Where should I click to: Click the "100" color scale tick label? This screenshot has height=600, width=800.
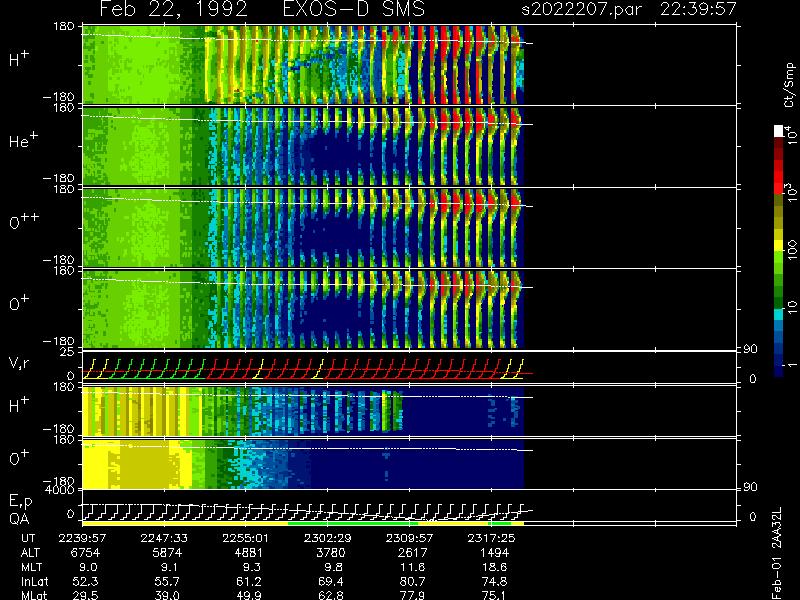(791, 252)
